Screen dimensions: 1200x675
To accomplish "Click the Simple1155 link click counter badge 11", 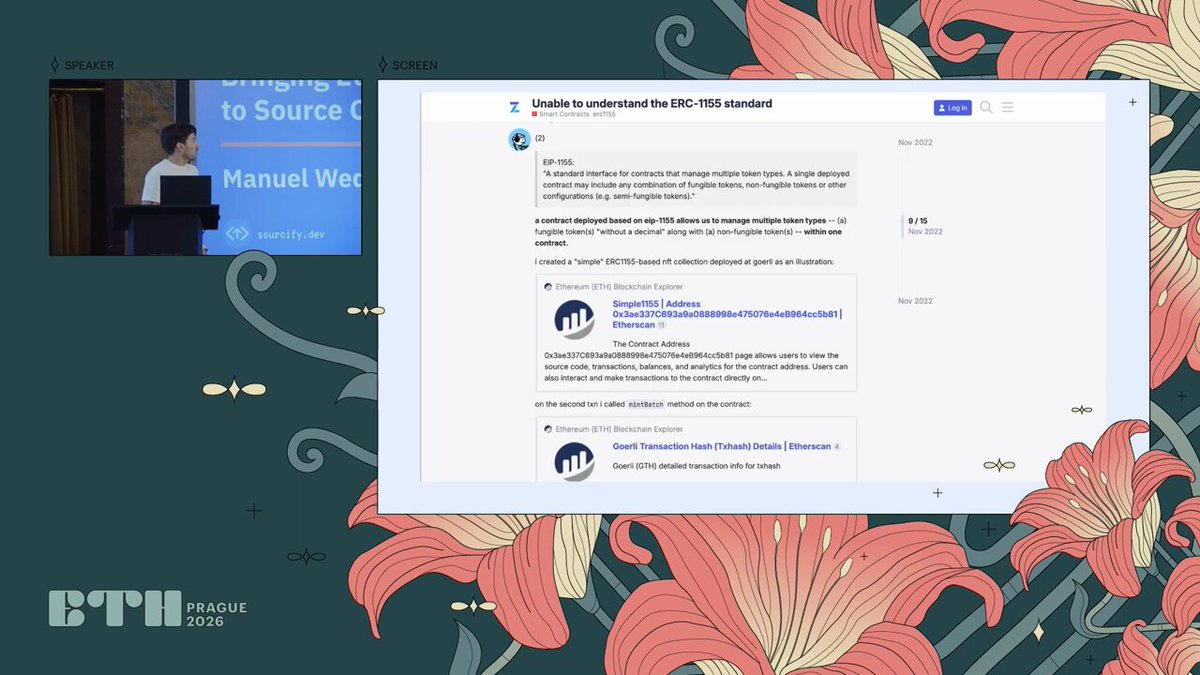I will 661,325.
